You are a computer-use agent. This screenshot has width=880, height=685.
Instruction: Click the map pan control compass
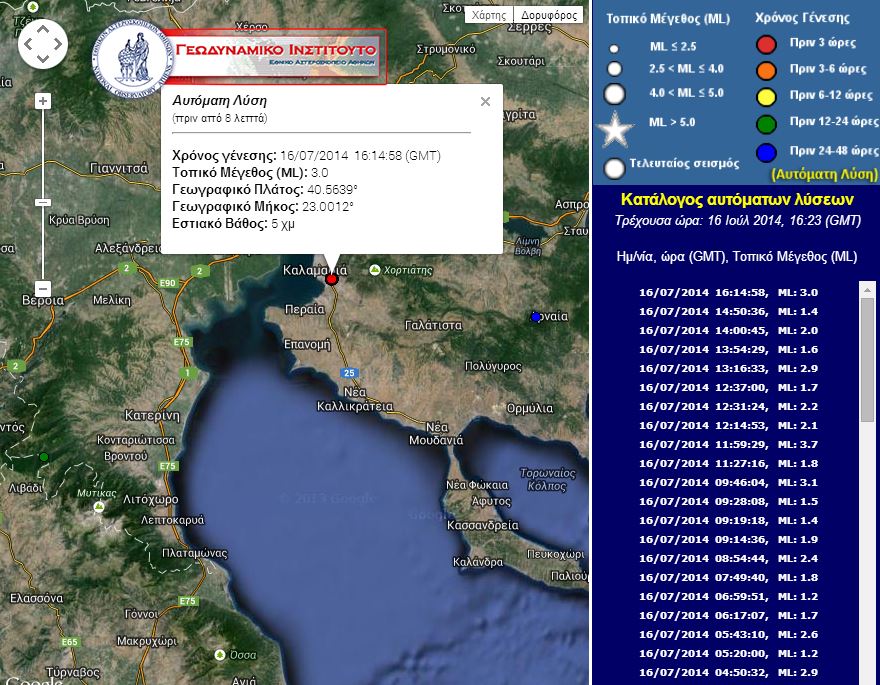pos(43,43)
